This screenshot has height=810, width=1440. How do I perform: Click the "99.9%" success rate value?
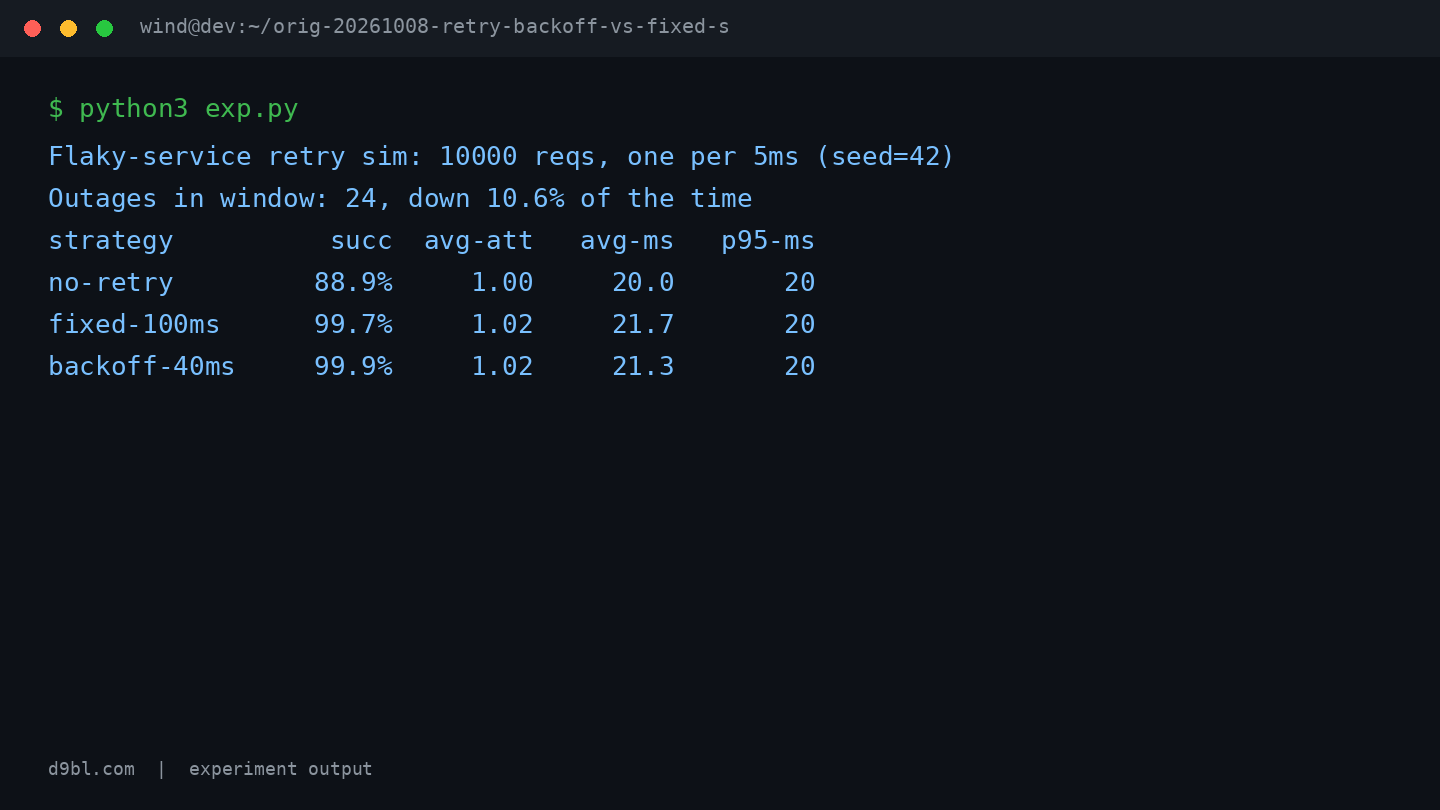[353, 367]
